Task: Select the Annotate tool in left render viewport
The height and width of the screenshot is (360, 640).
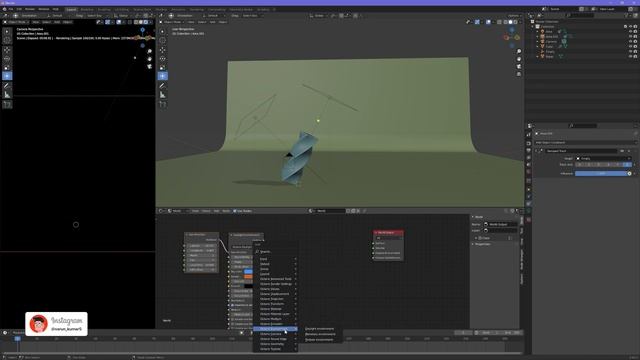Action: click(7, 86)
